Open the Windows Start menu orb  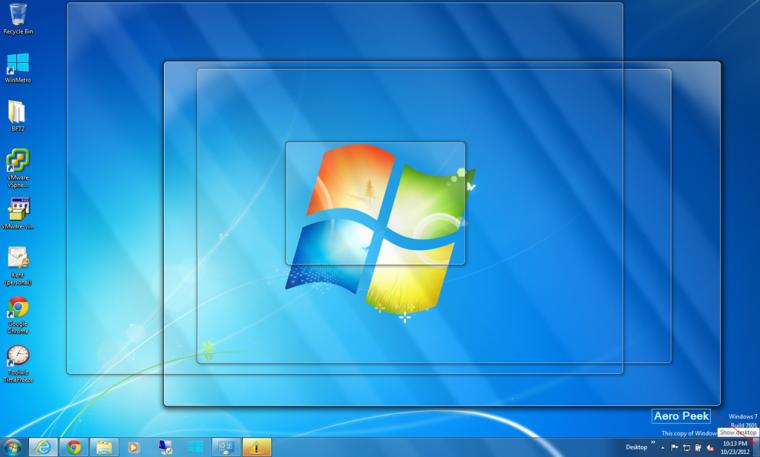tap(13, 447)
